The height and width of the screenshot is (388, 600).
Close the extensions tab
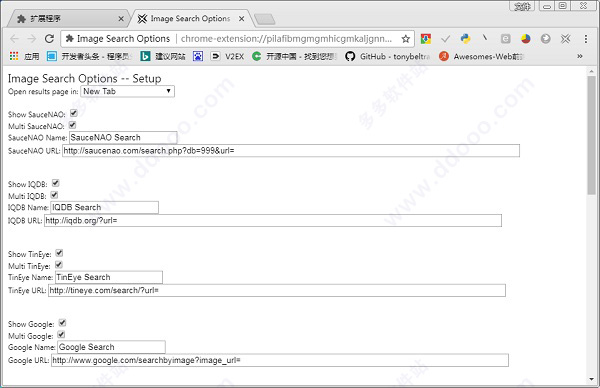point(121,19)
